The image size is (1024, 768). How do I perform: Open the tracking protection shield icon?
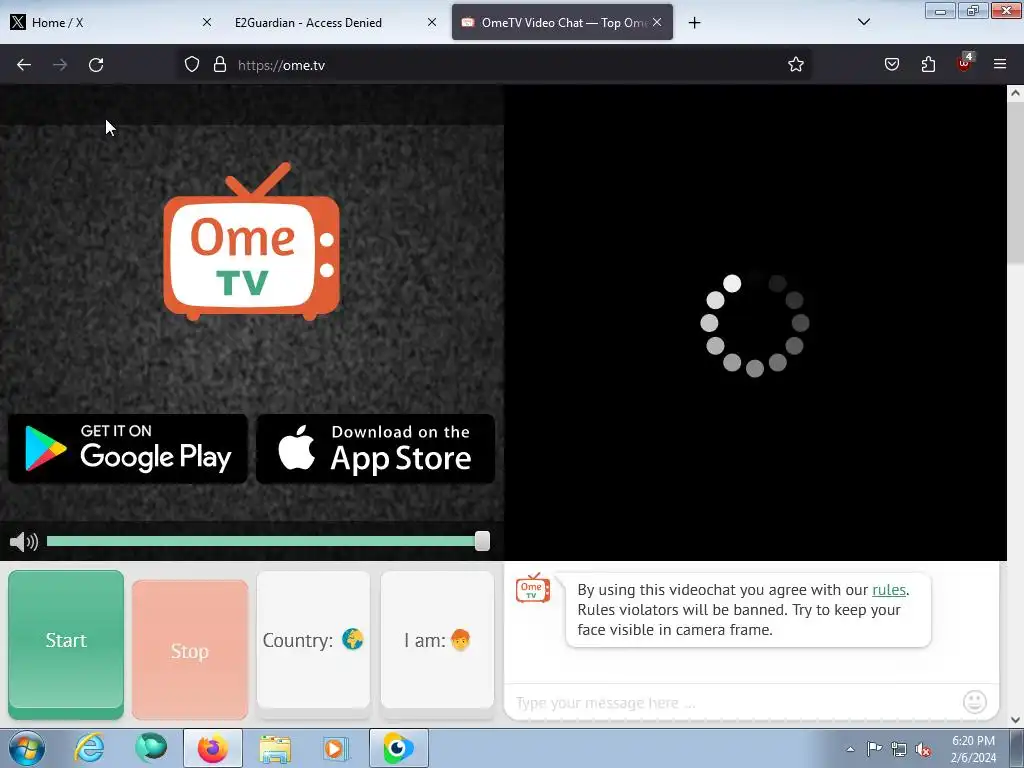point(191,64)
